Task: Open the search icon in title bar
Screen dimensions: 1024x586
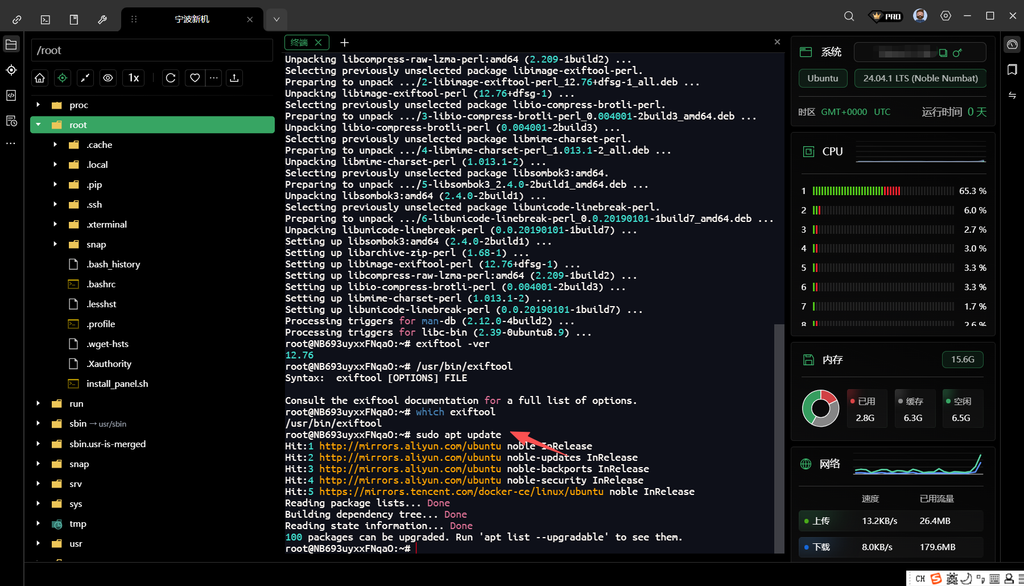Action: 848,16
